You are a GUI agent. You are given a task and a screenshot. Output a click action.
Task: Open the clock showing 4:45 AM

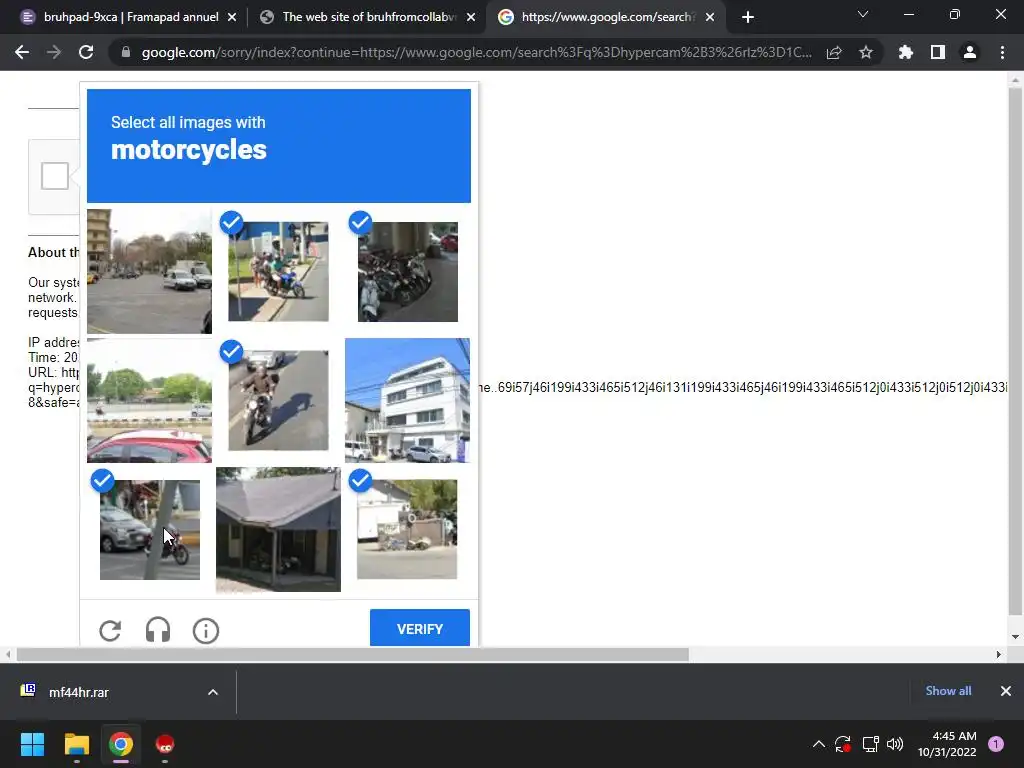click(947, 744)
